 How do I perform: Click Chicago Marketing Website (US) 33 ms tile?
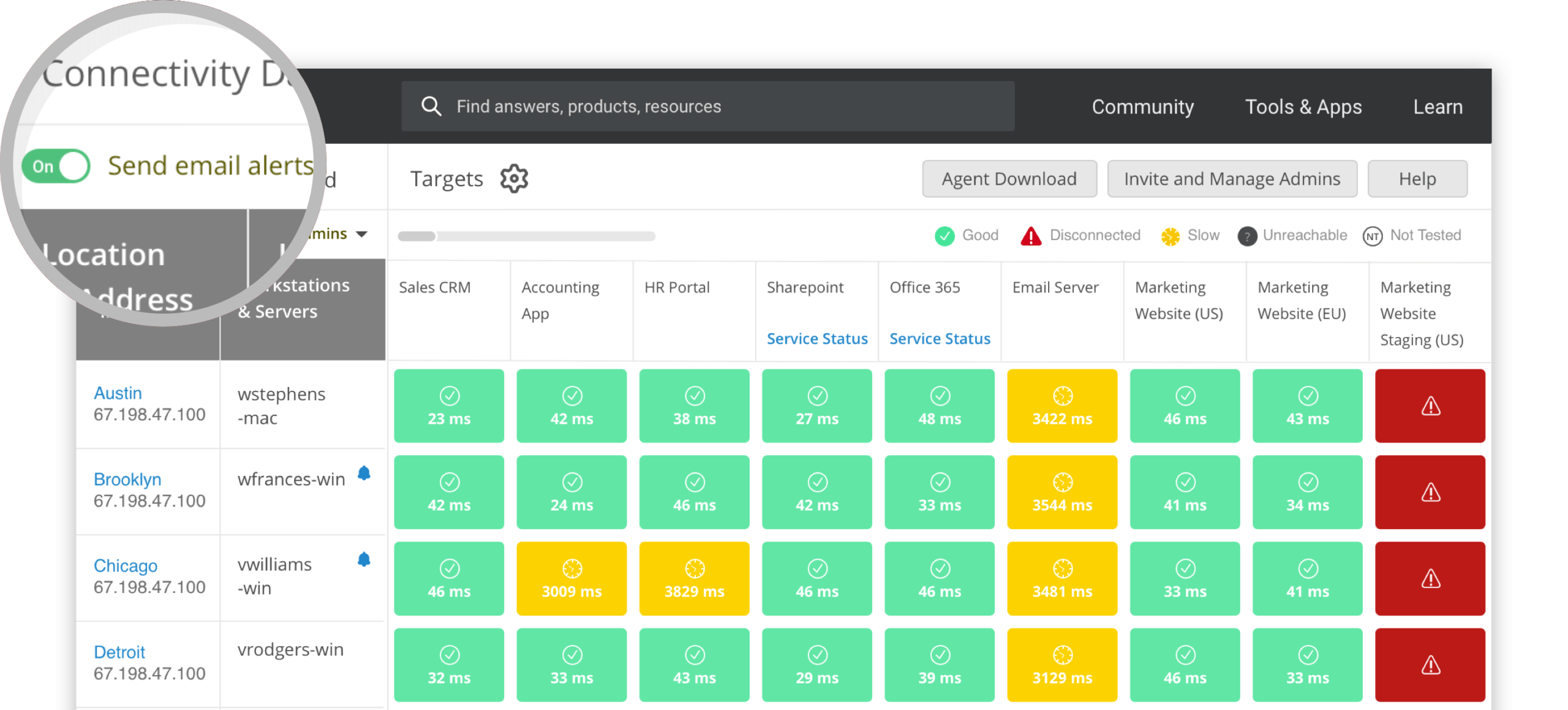[x=1185, y=578]
